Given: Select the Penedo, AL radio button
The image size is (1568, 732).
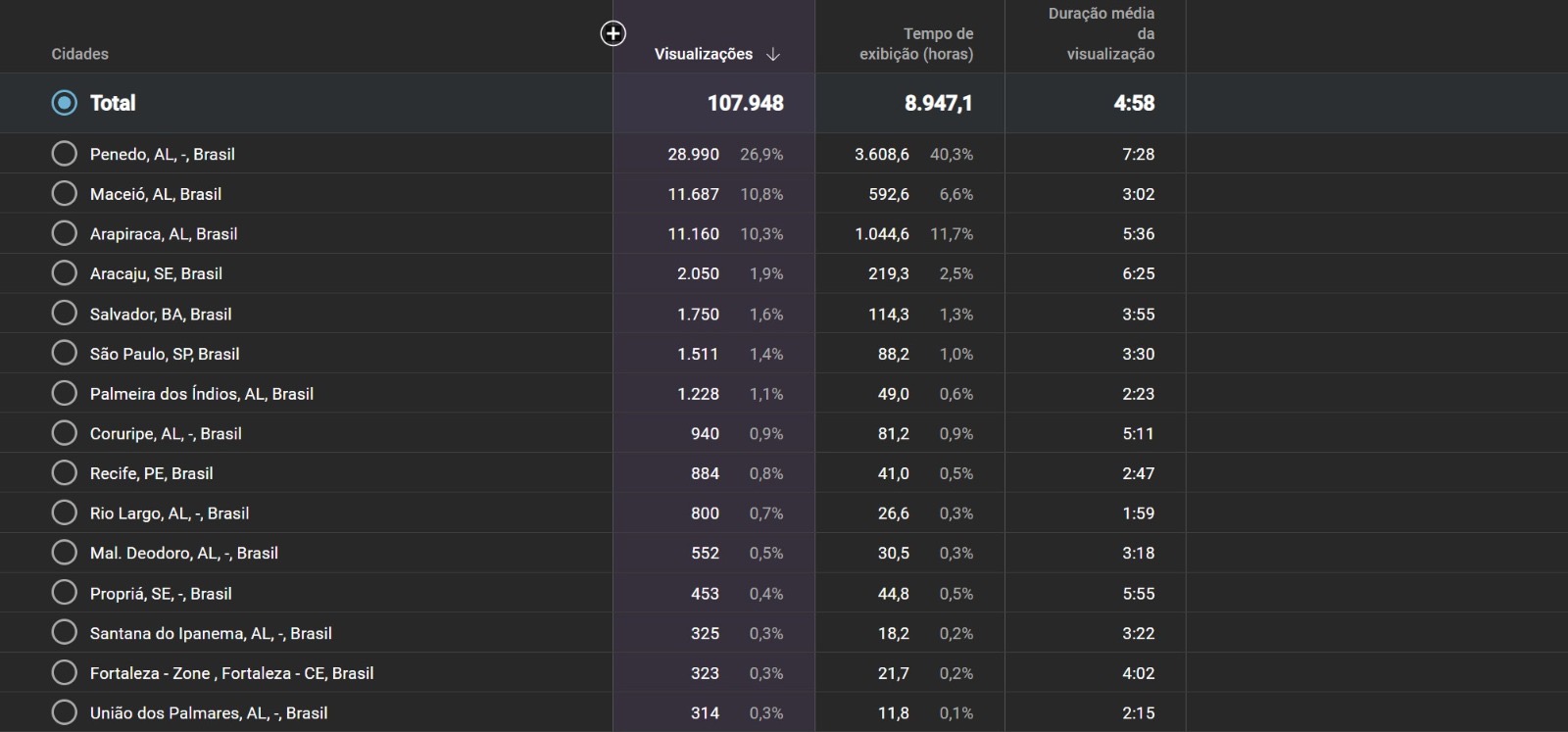Looking at the screenshot, I should coord(64,154).
